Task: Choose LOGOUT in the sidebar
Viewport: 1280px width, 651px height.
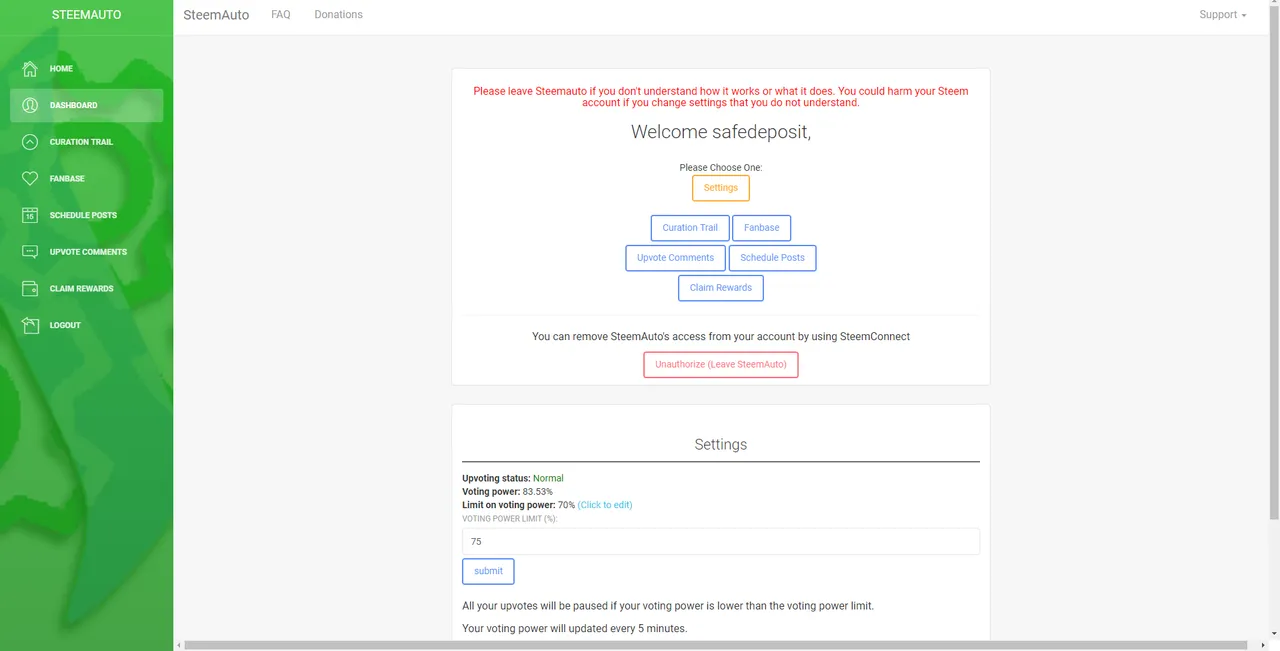Action: [87, 325]
